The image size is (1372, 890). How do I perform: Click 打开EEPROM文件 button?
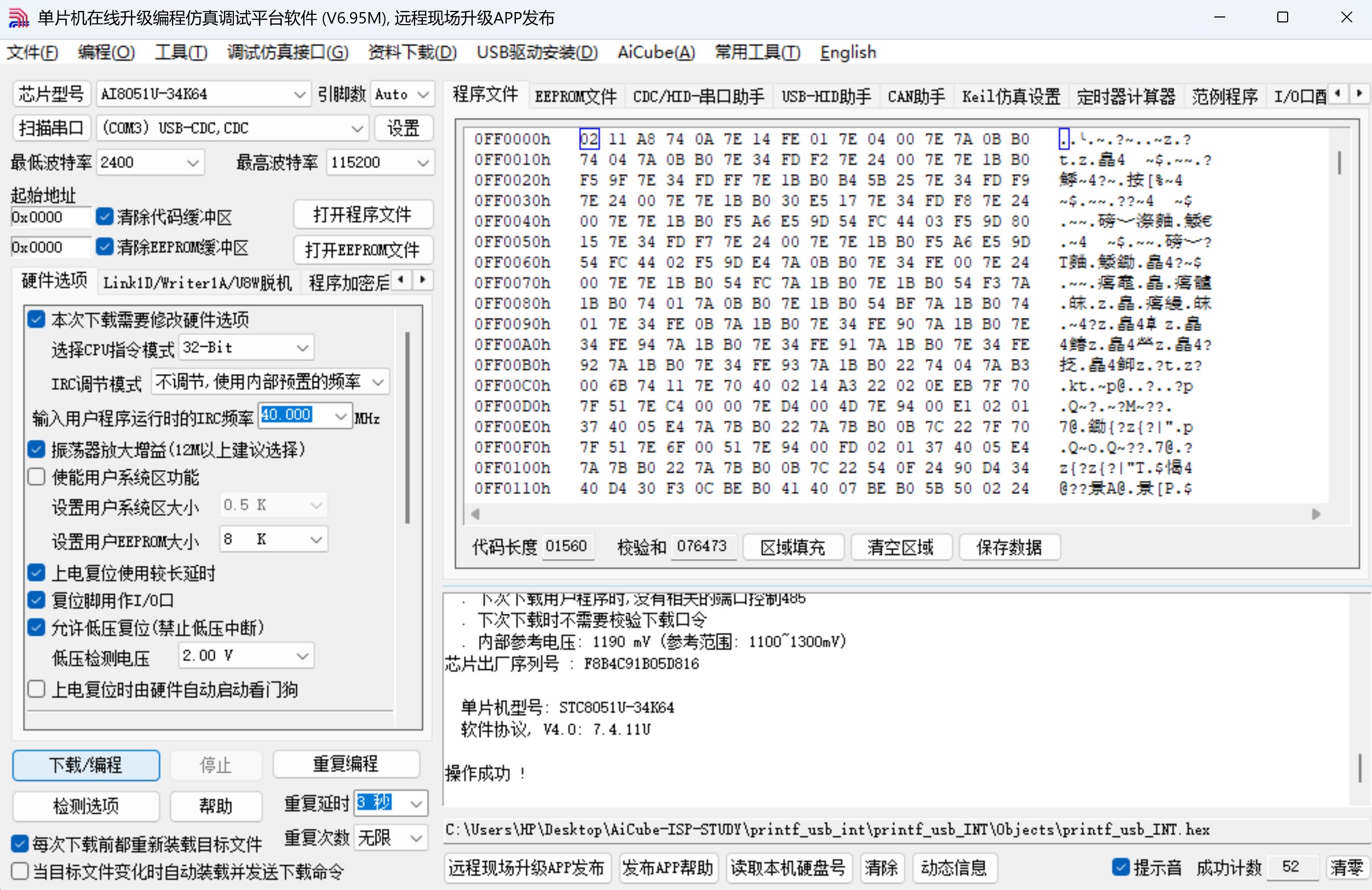point(363,250)
